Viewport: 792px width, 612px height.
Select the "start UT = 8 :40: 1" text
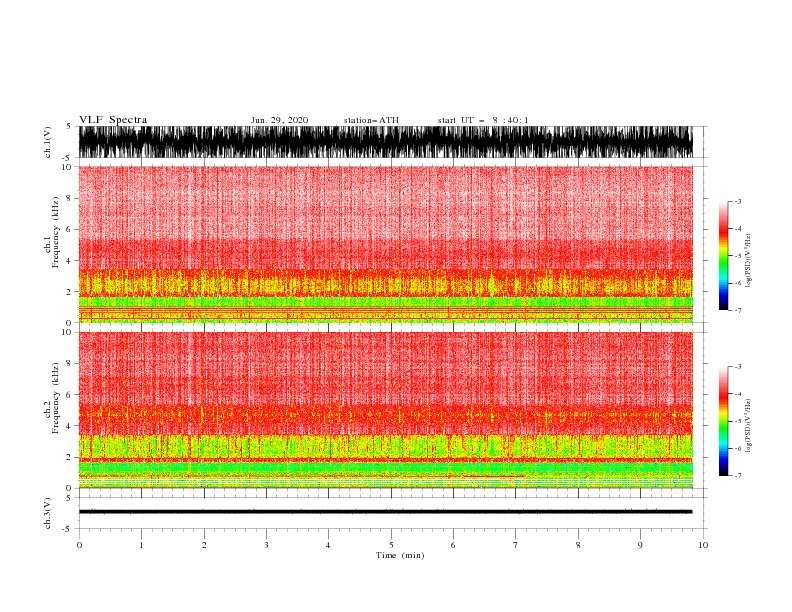tap(483, 120)
